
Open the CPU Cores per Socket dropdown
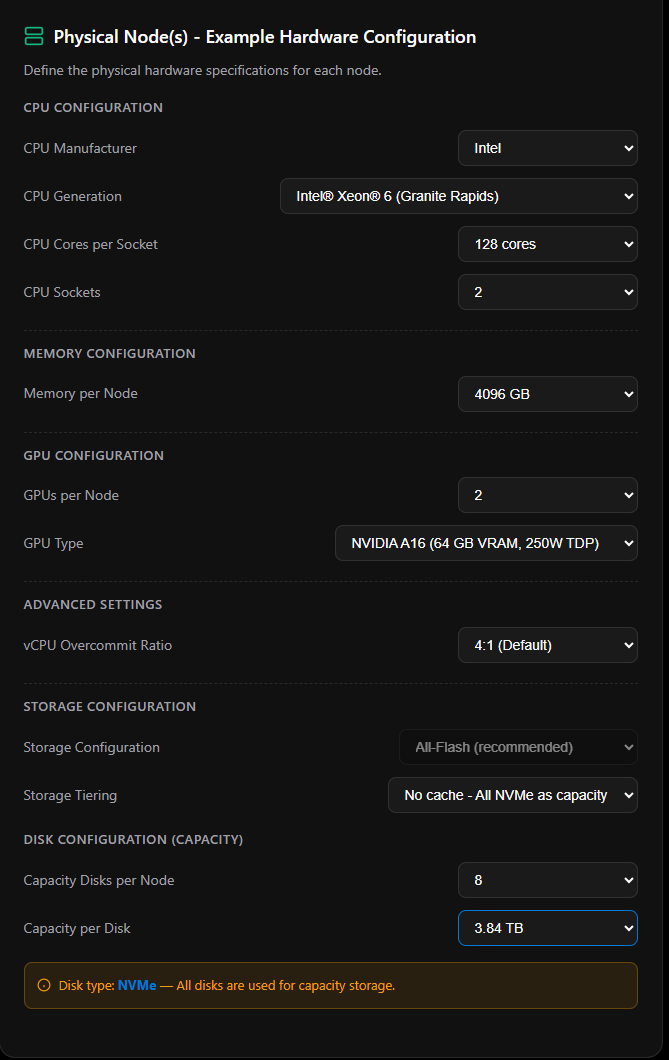point(547,244)
